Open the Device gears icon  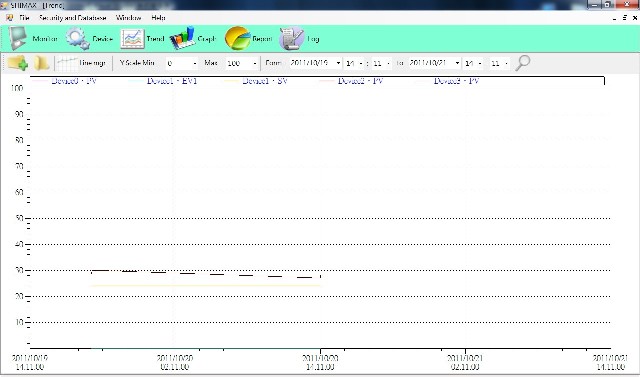[77, 38]
